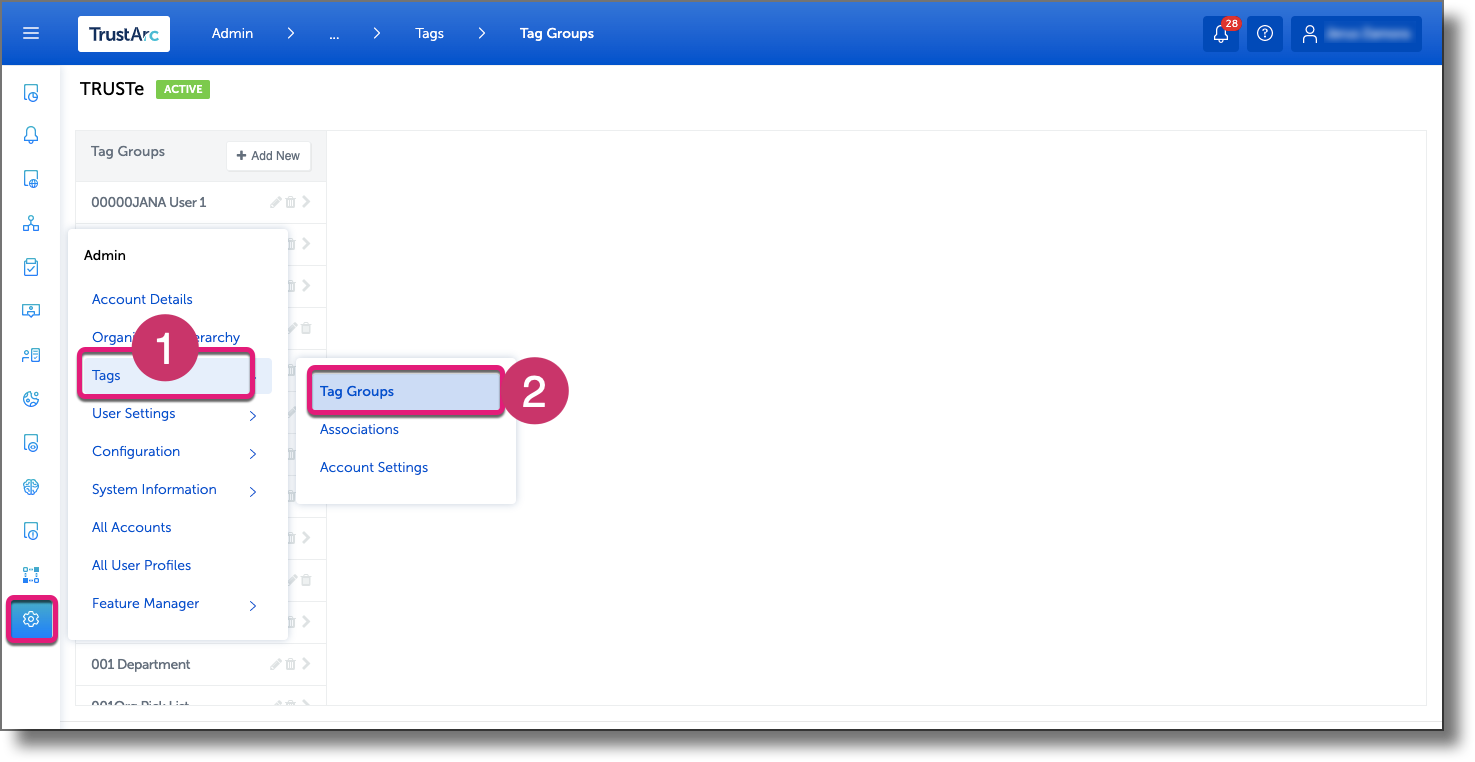Open the document-with-globe sidebar icon
This screenshot has width=1475, height=762.
31,179
